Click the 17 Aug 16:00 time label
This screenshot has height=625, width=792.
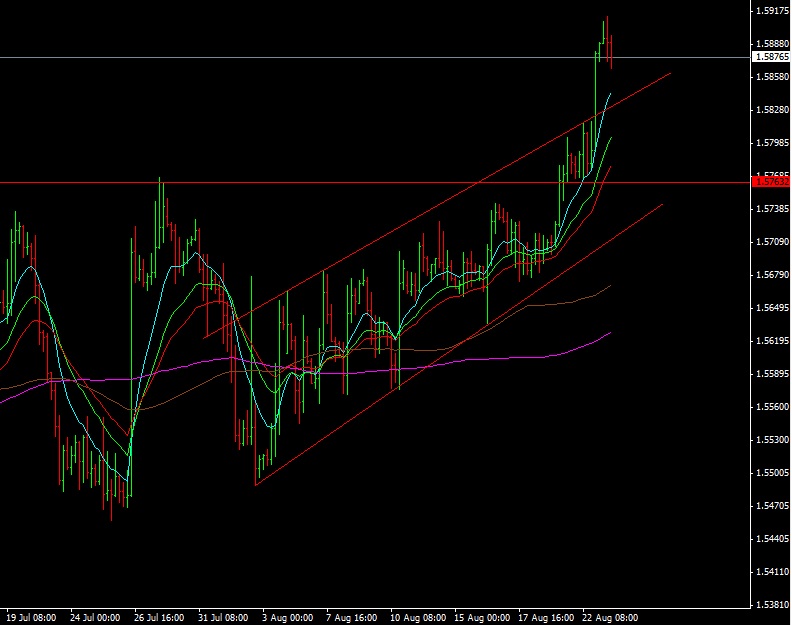point(546,618)
